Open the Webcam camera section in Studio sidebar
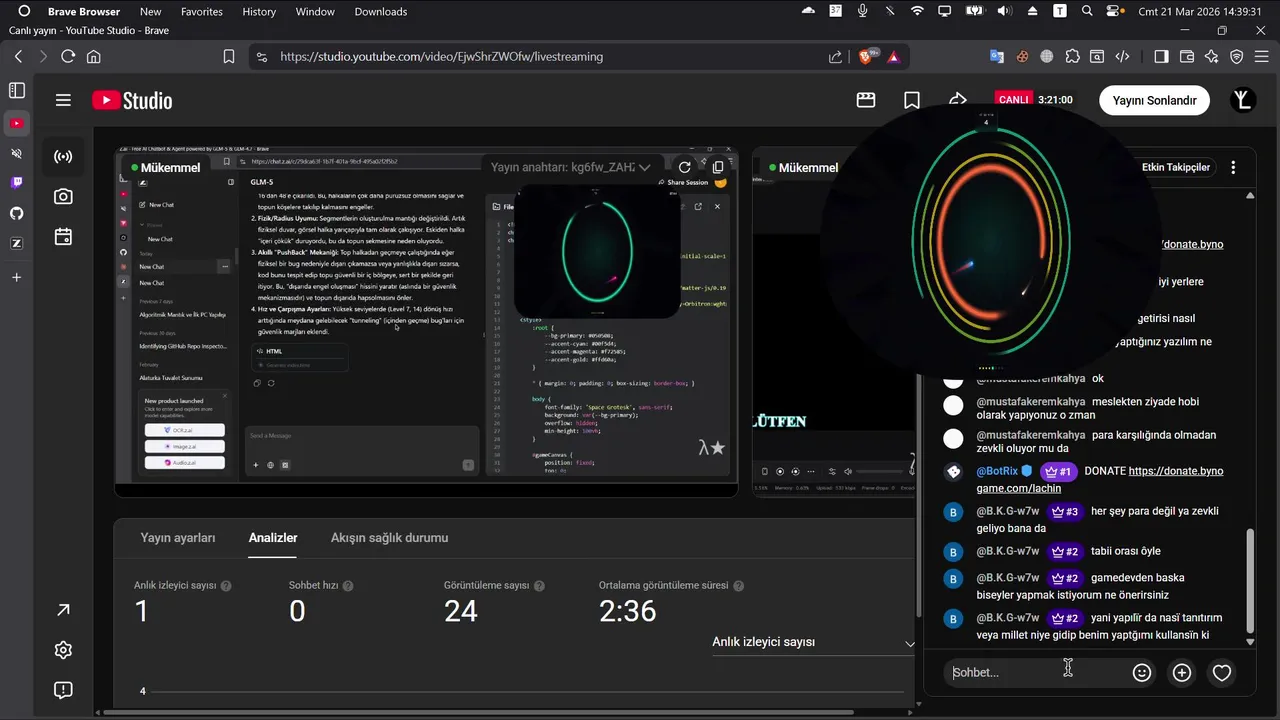1280x720 pixels. 63,197
